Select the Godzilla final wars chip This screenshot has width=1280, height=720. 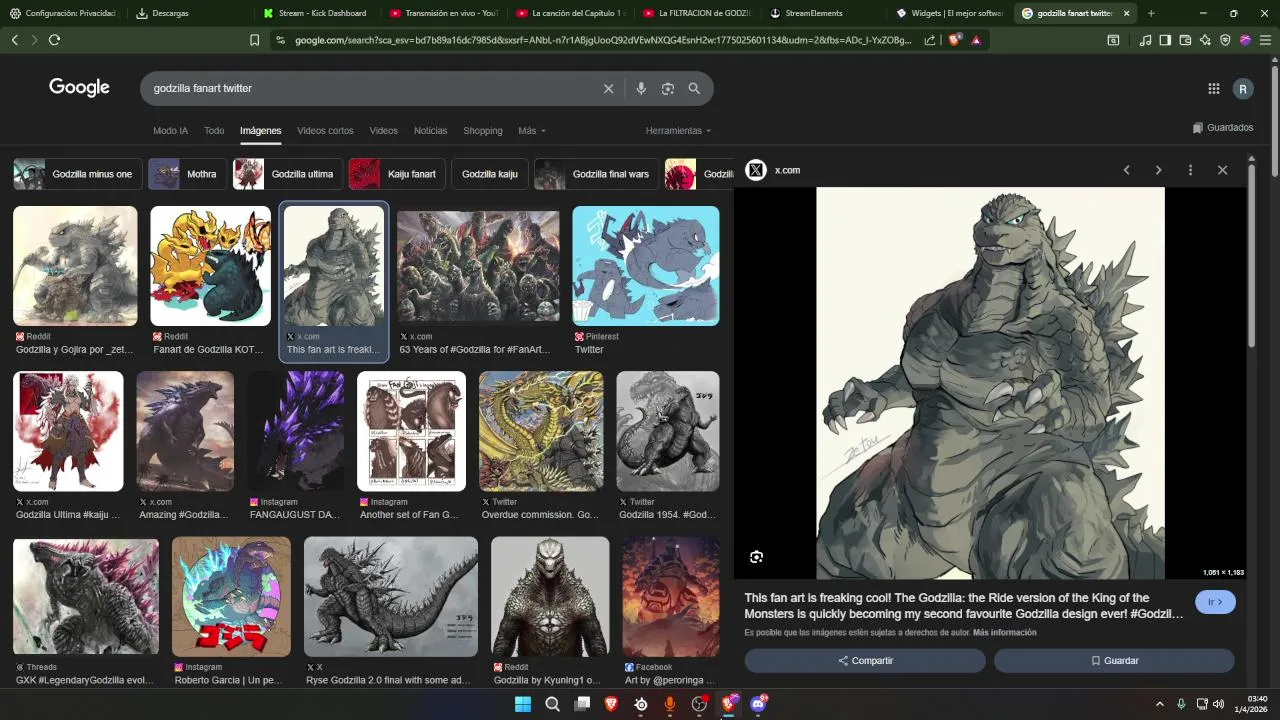pos(596,174)
